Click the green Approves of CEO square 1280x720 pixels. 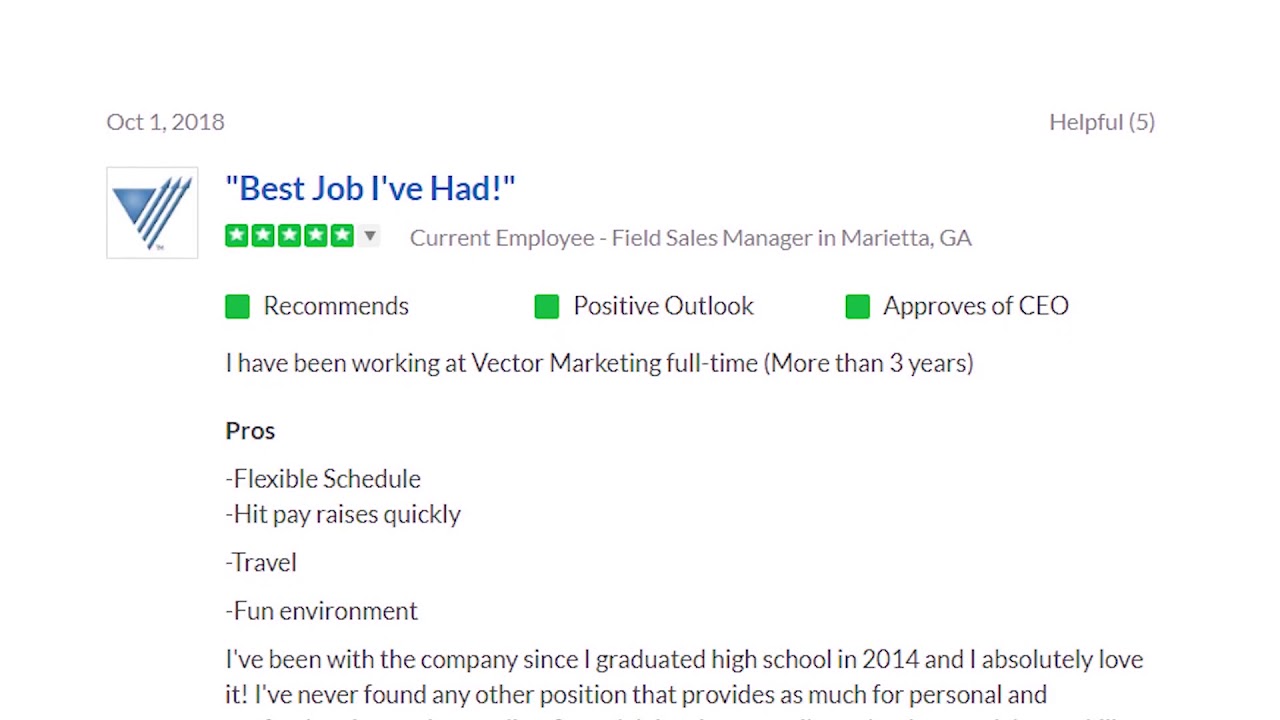click(x=857, y=307)
